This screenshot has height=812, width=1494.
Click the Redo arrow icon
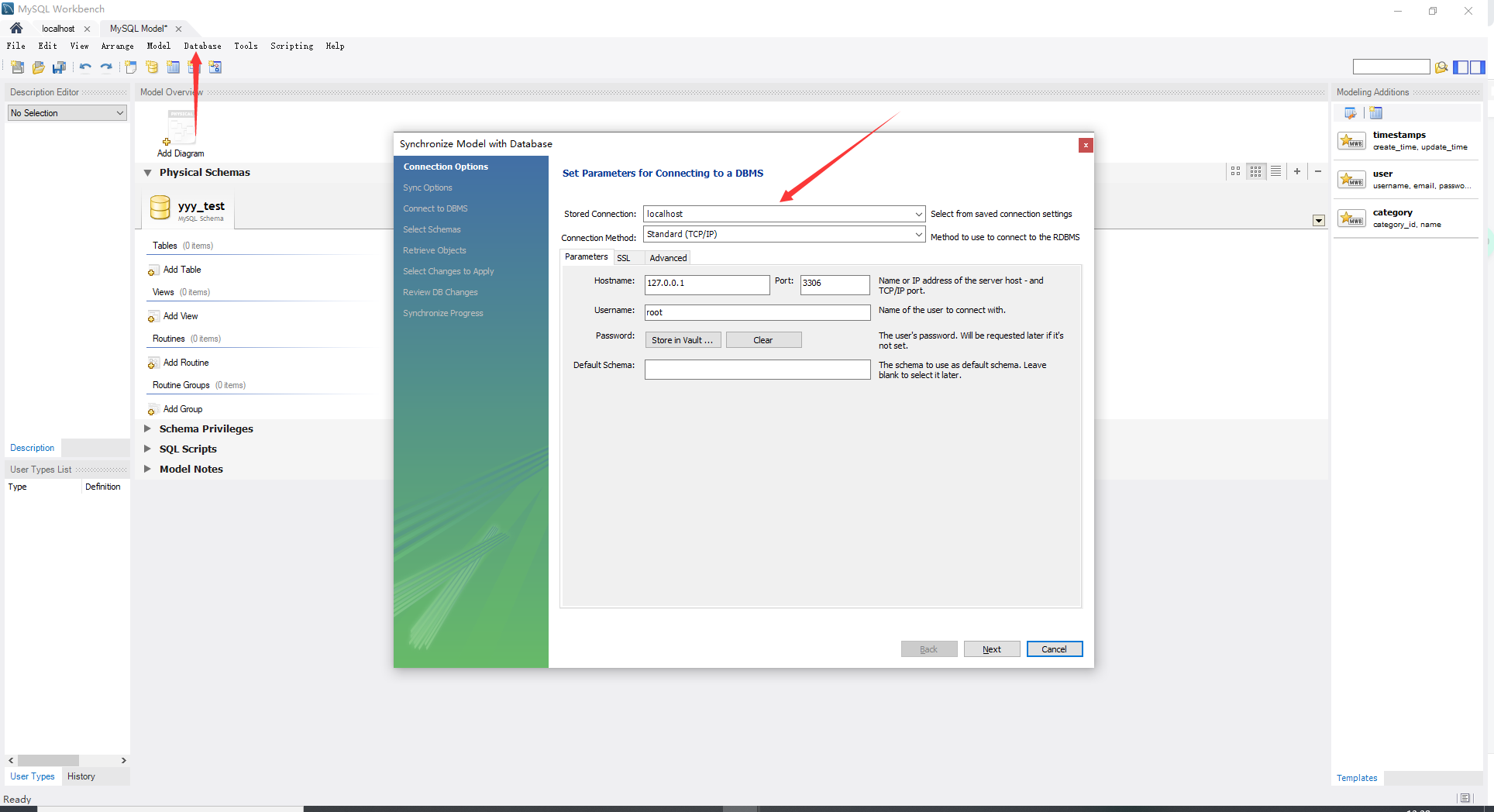coord(107,67)
